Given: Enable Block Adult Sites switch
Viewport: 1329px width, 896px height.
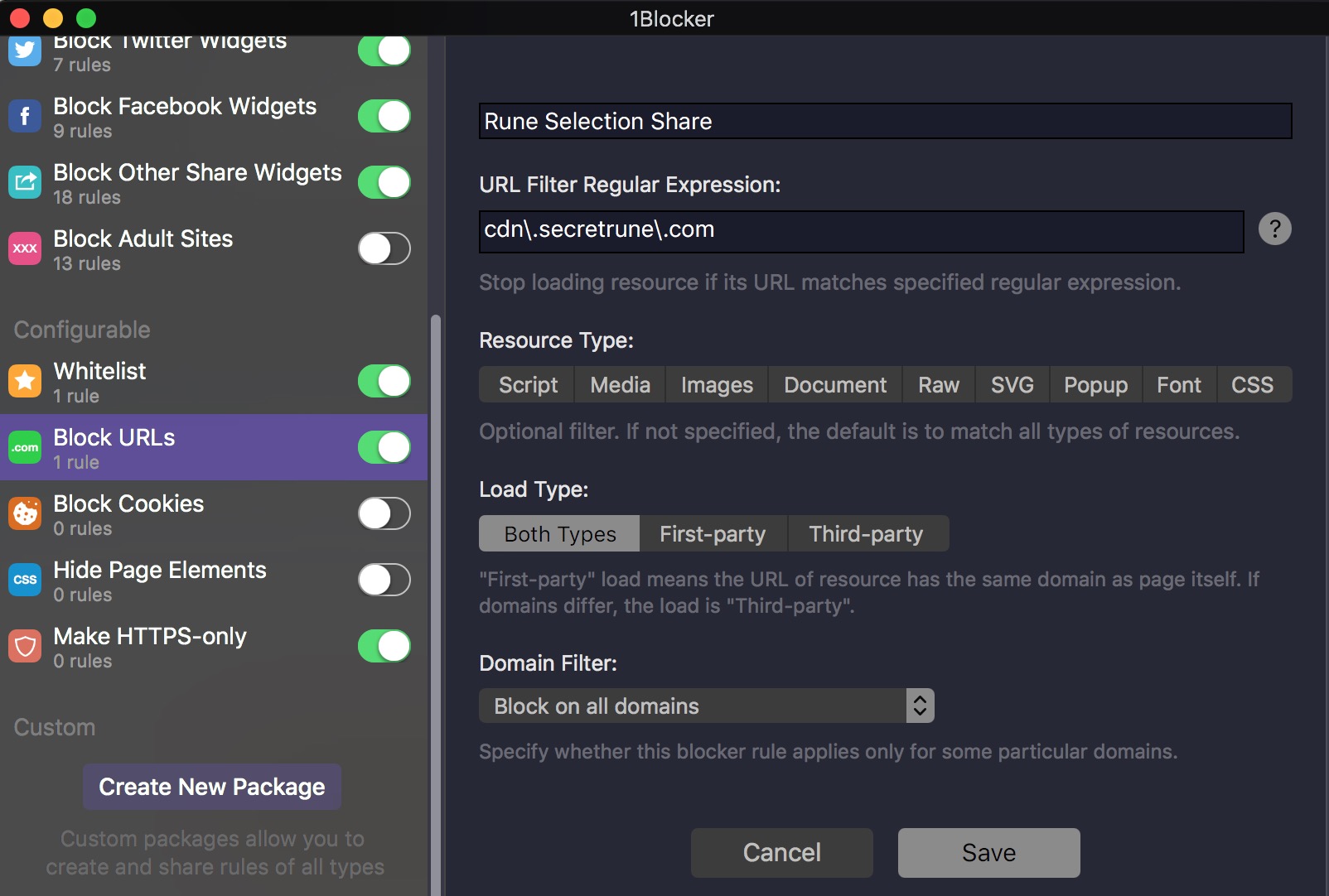Looking at the screenshot, I should pos(384,248).
